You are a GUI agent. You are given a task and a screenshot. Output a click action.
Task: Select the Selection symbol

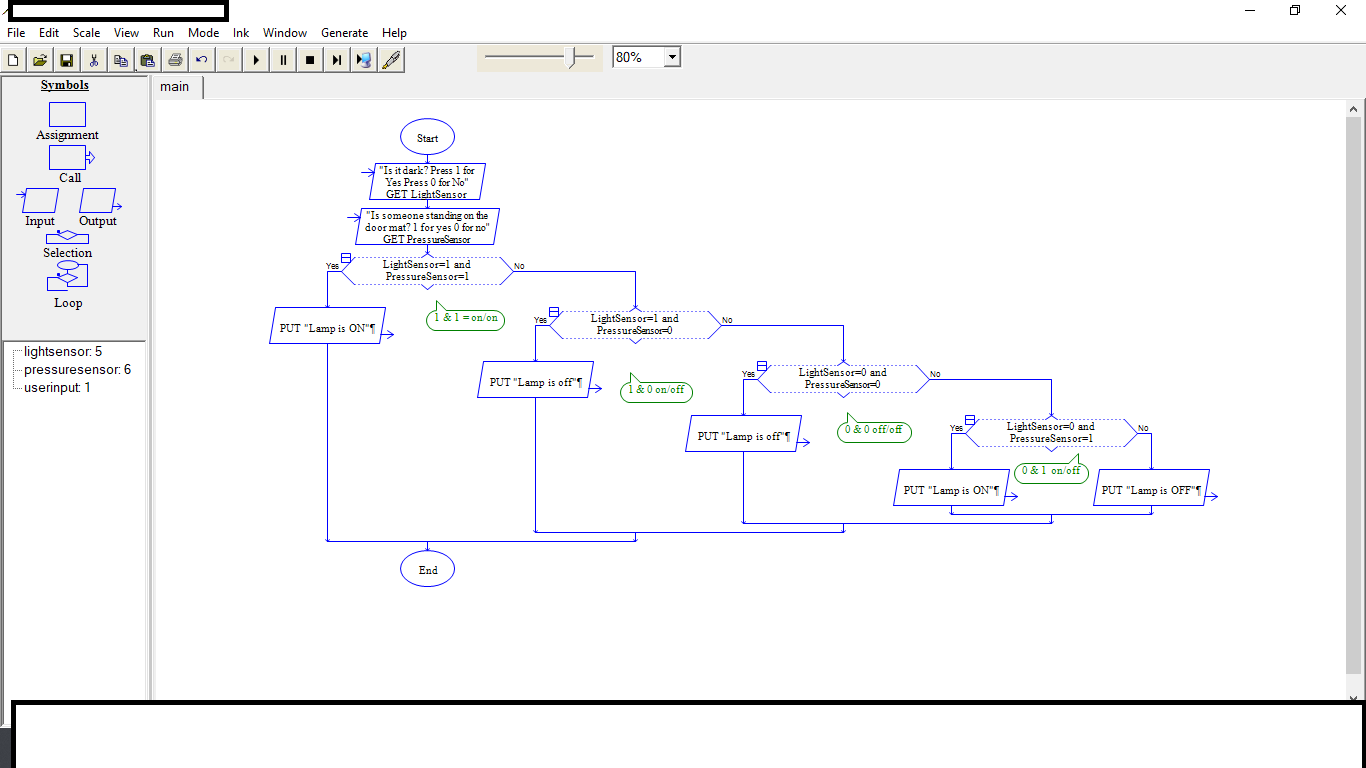coord(67,237)
